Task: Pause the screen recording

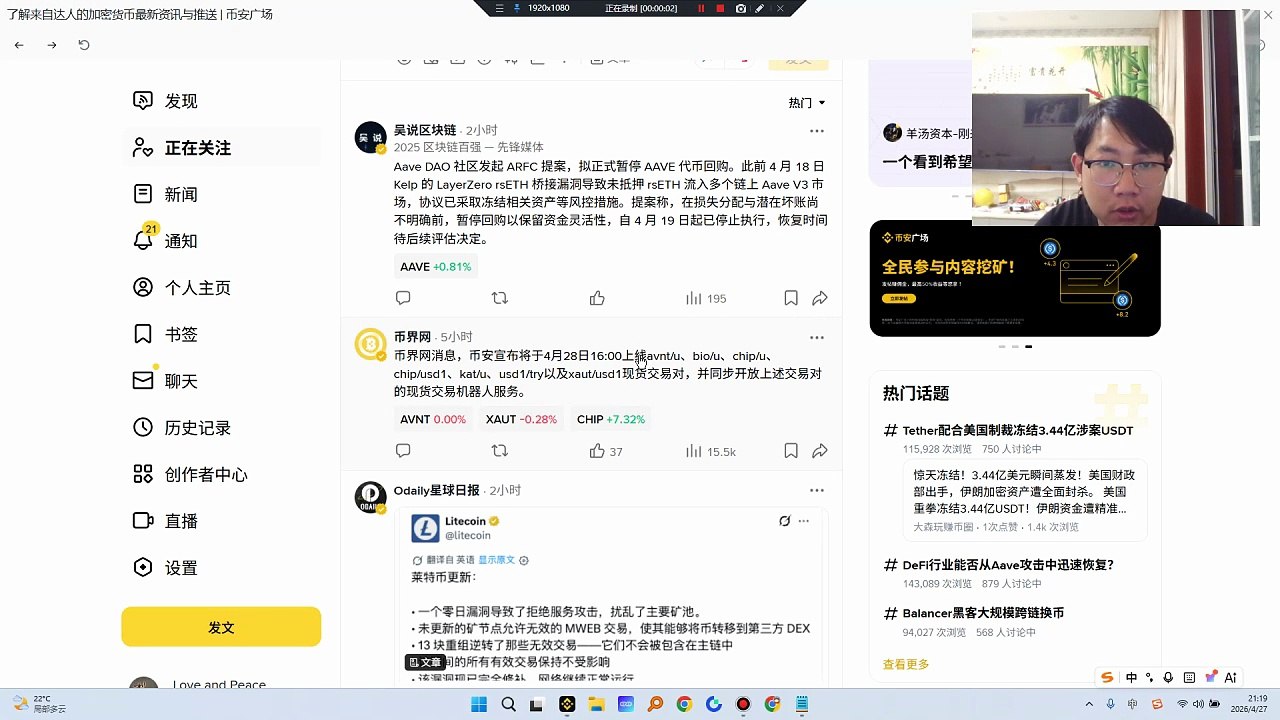Action: [x=701, y=8]
